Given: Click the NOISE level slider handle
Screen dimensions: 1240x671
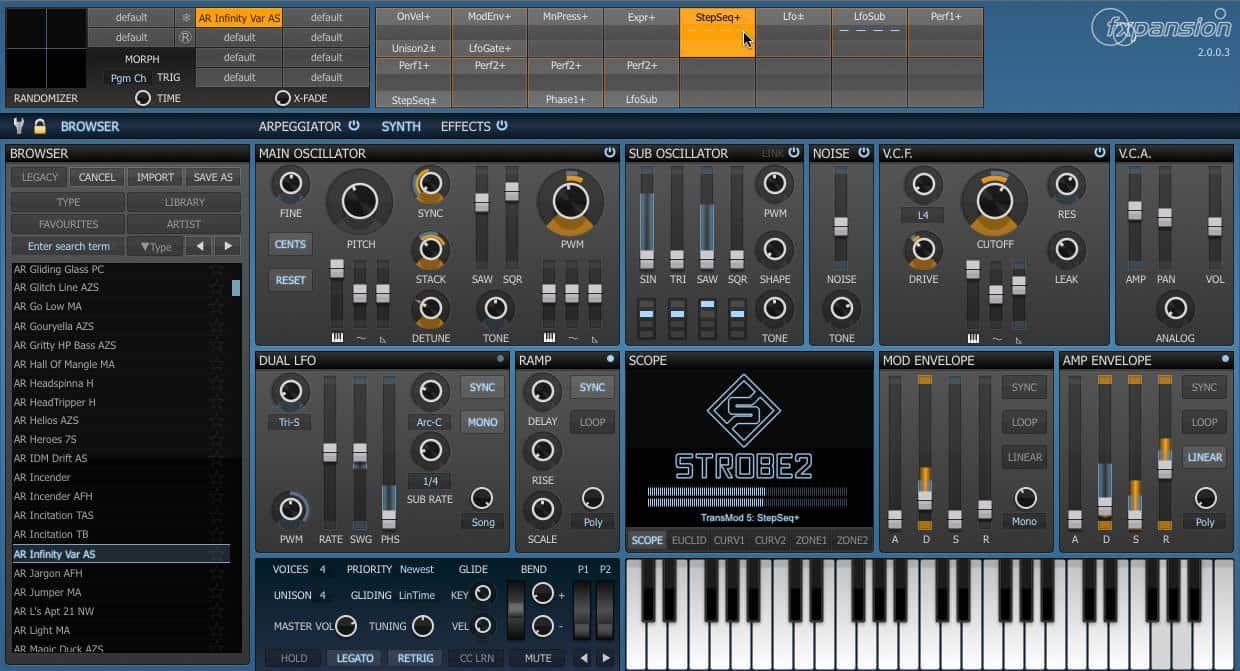Looking at the screenshot, I should point(841,226).
